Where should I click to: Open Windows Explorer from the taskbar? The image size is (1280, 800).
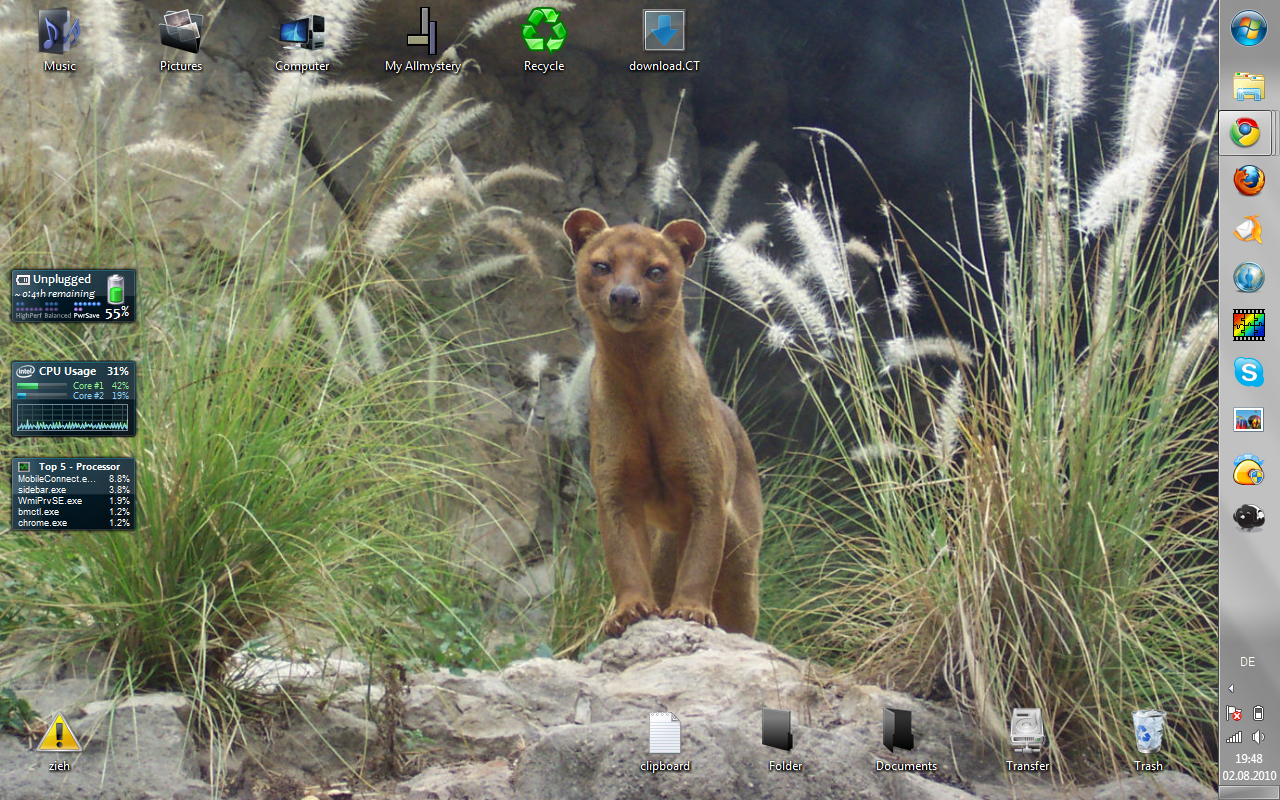pyautogui.click(x=1248, y=86)
